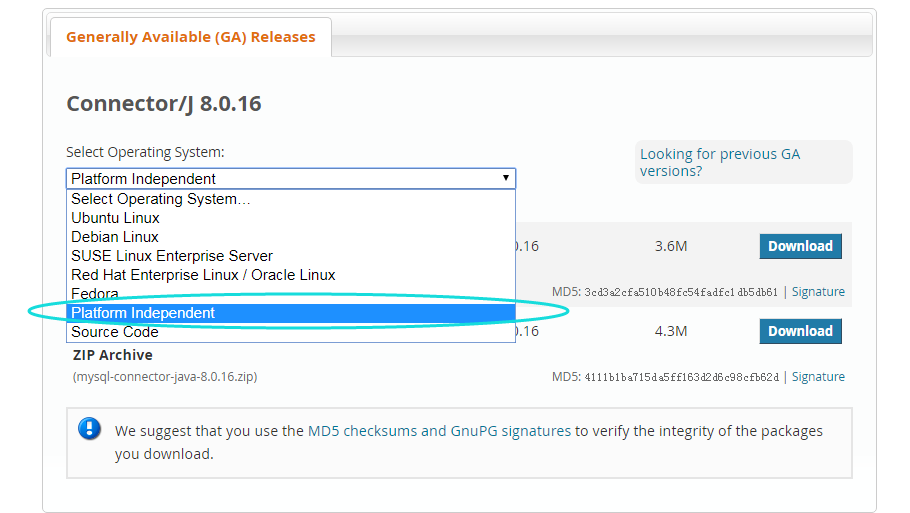The width and height of the screenshot is (910, 513).
Task: Pick SUSE Linux Enterprise Server option
Action: point(291,256)
